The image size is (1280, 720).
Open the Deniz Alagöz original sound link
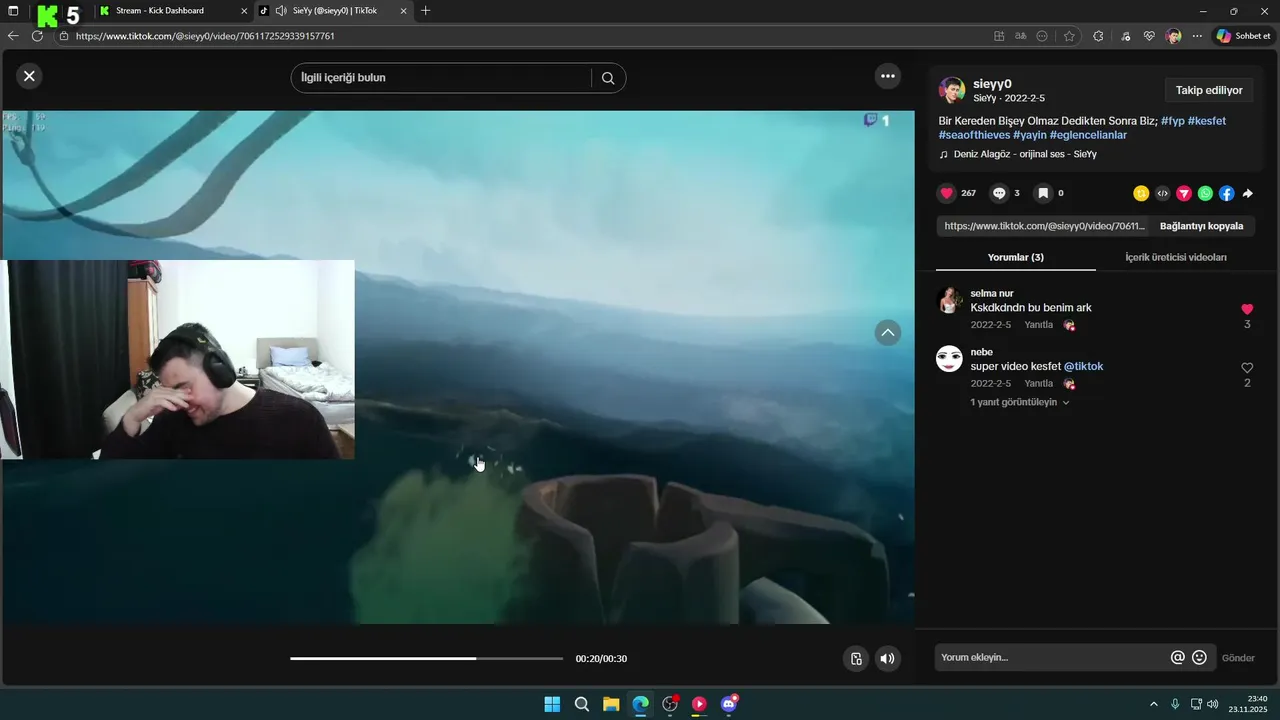click(x=1024, y=154)
